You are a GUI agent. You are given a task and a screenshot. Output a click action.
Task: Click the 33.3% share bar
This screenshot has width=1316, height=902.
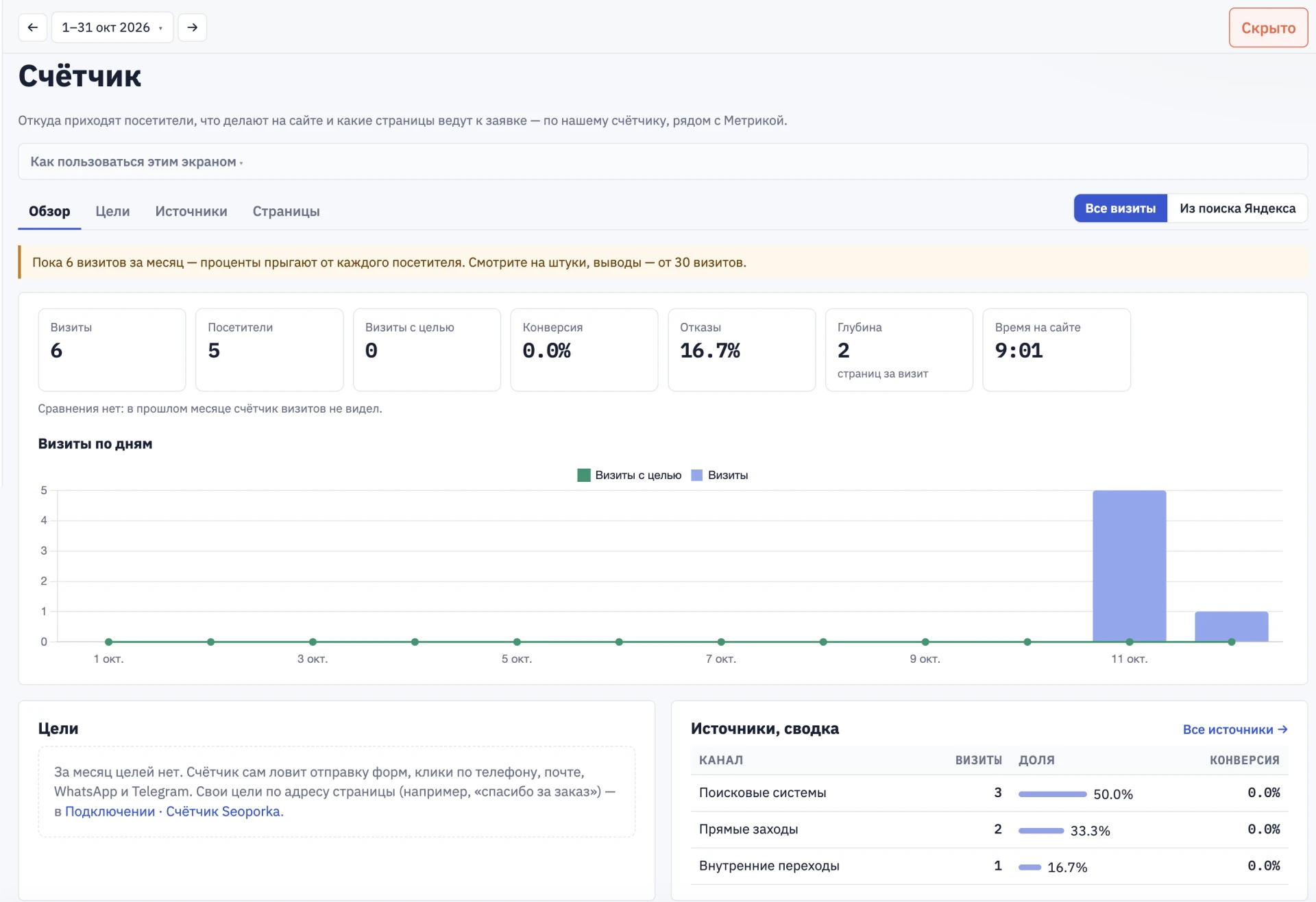pos(1041,831)
